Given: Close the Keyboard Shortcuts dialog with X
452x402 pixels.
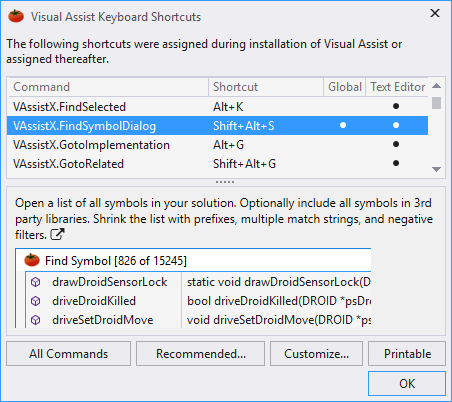Looking at the screenshot, I should click(x=435, y=13).
